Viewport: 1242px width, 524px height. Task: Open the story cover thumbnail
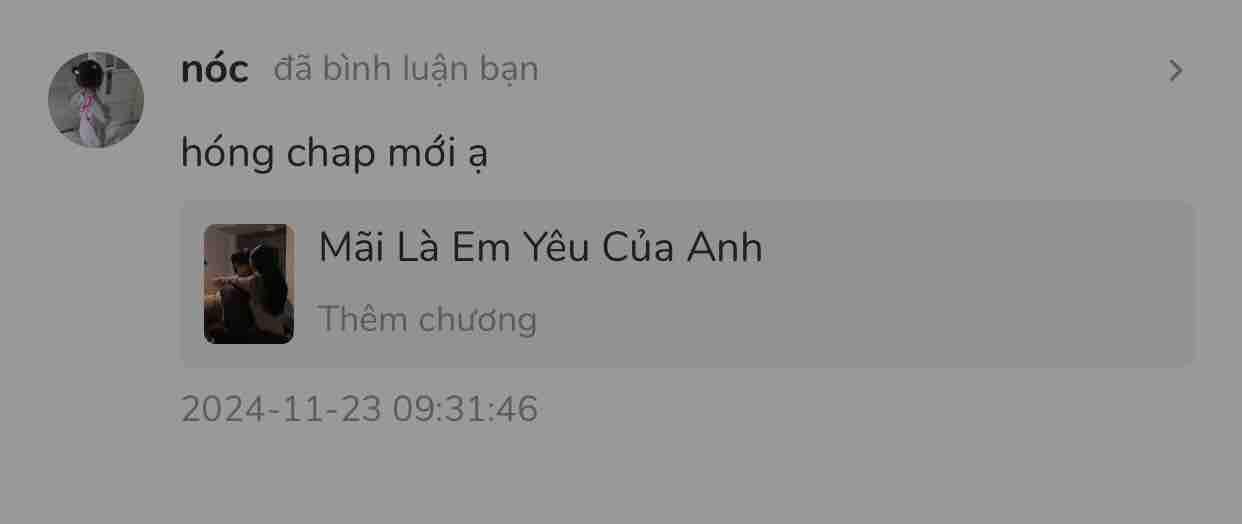coord(249,284)
